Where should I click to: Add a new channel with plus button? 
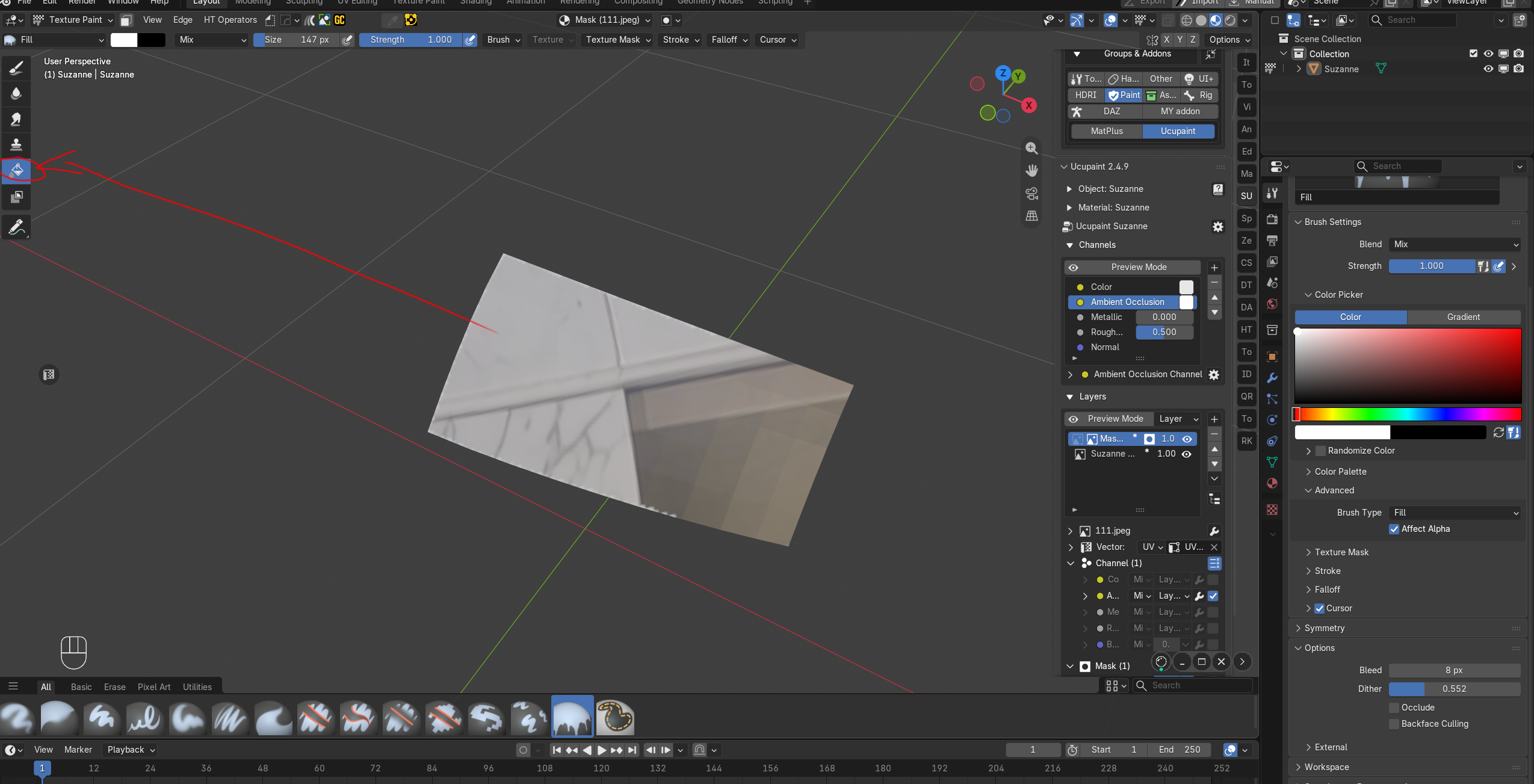tap(1214, 267)
